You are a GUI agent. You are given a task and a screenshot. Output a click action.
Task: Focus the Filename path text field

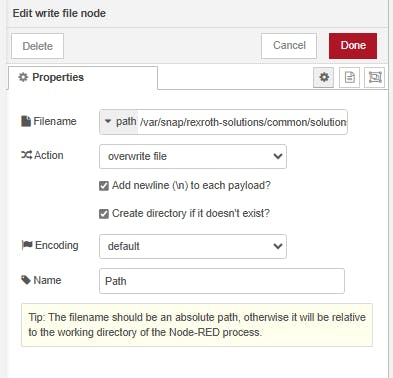[x=242, y=122]
